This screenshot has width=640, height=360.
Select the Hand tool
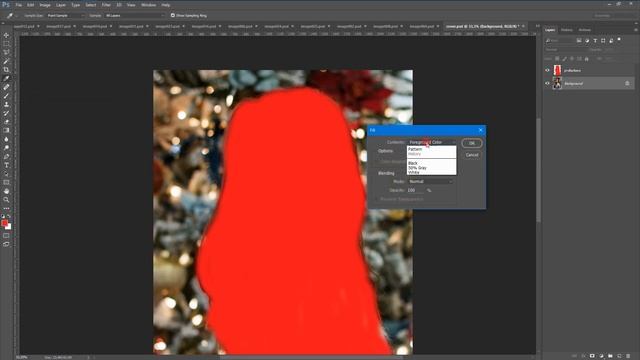[6, 191]
